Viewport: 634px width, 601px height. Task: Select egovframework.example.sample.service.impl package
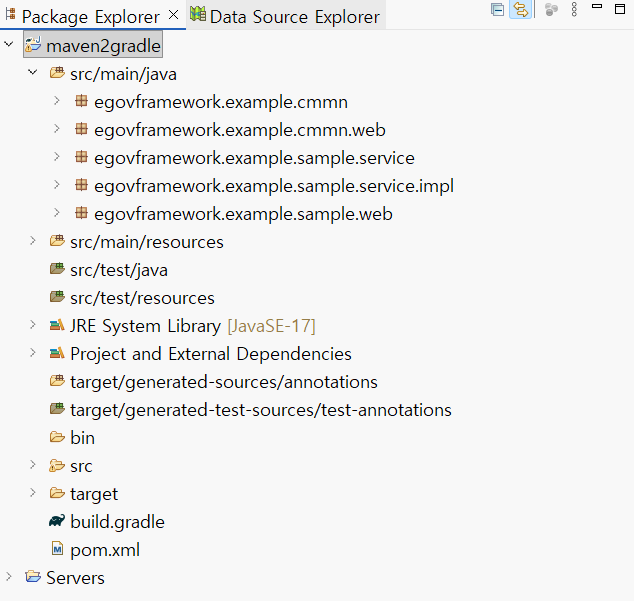pyautogui.click(x=274, y=185)
